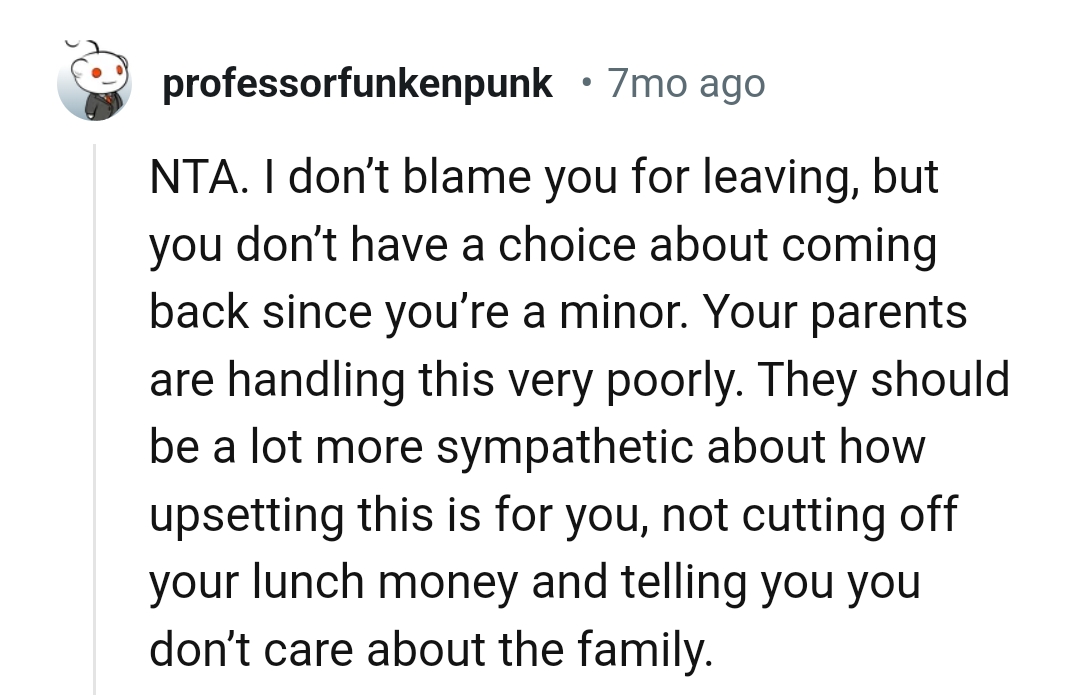Open professorfunkenpunk's user profile

(357, 84)
